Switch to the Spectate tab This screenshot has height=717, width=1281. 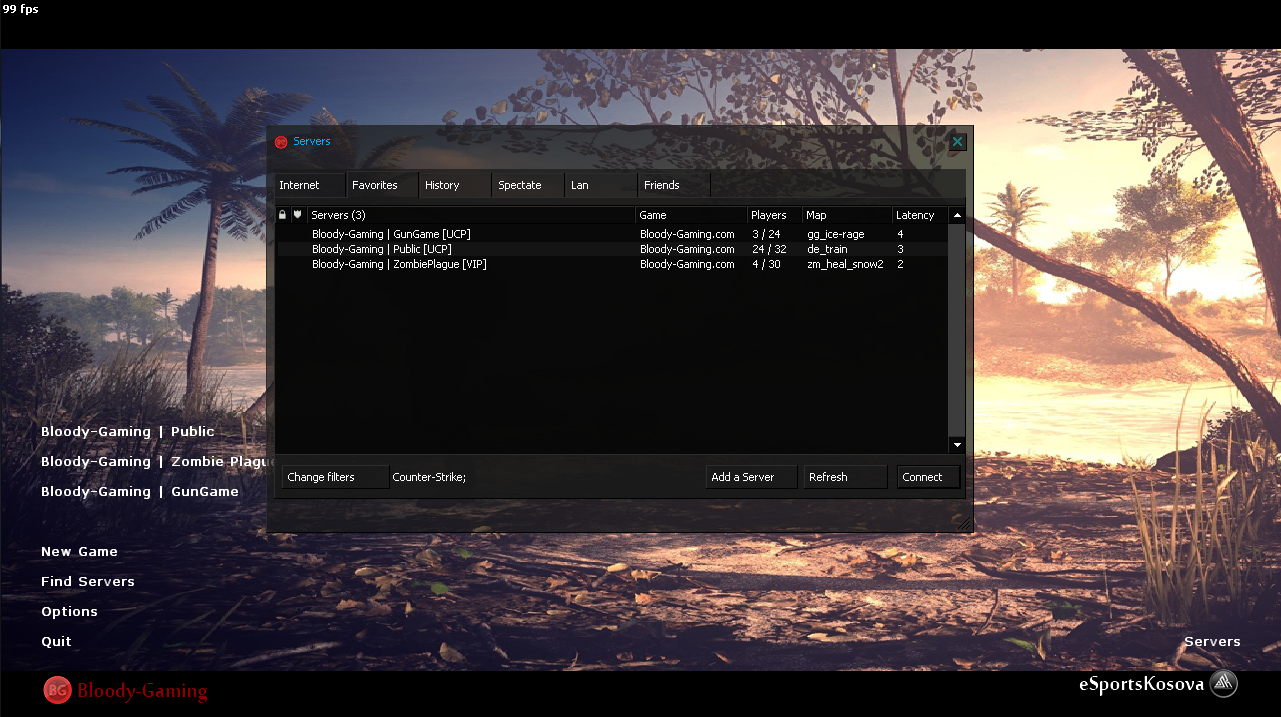tap(528, 185)
